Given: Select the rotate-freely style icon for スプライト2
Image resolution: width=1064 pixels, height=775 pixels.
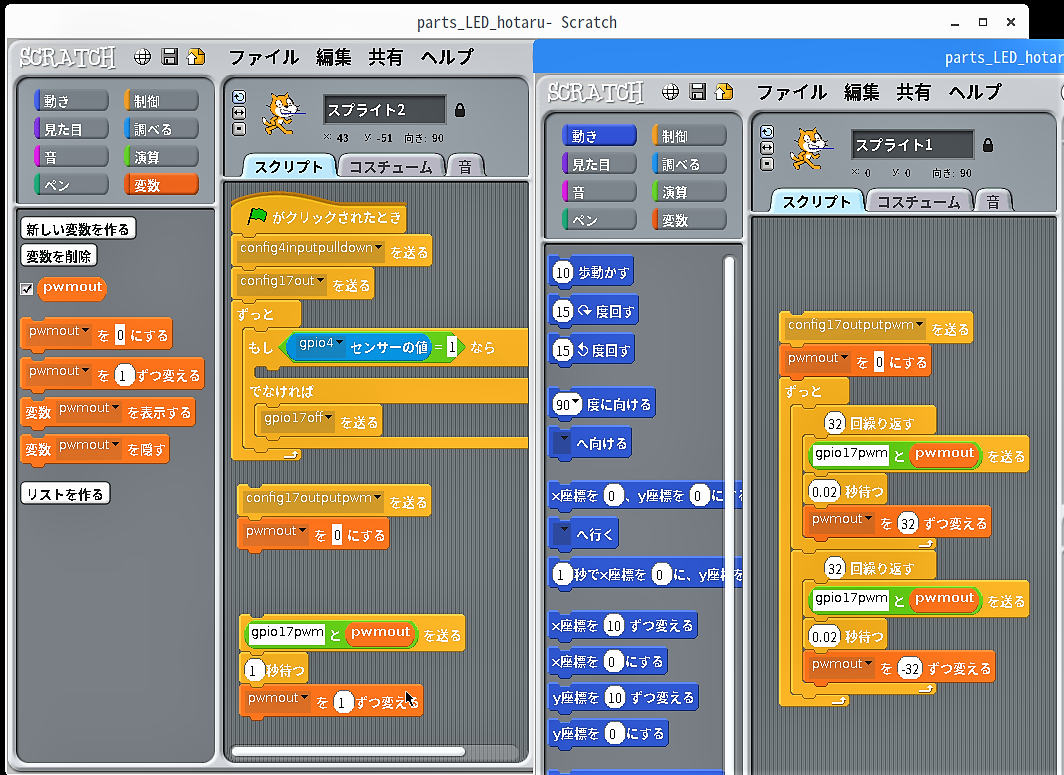Looking at the screenshot, I should click(239, 97).
